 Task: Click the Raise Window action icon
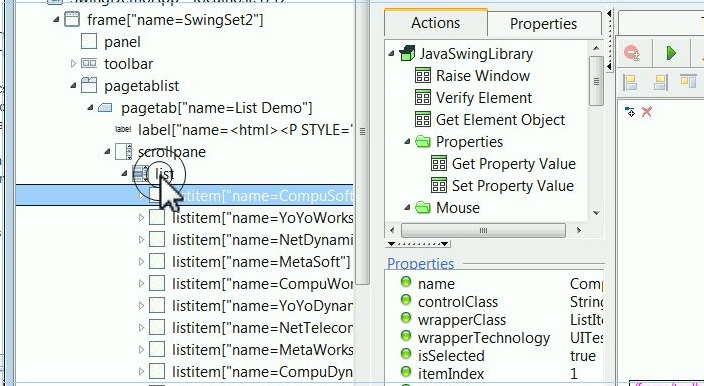tap(422, 75)
